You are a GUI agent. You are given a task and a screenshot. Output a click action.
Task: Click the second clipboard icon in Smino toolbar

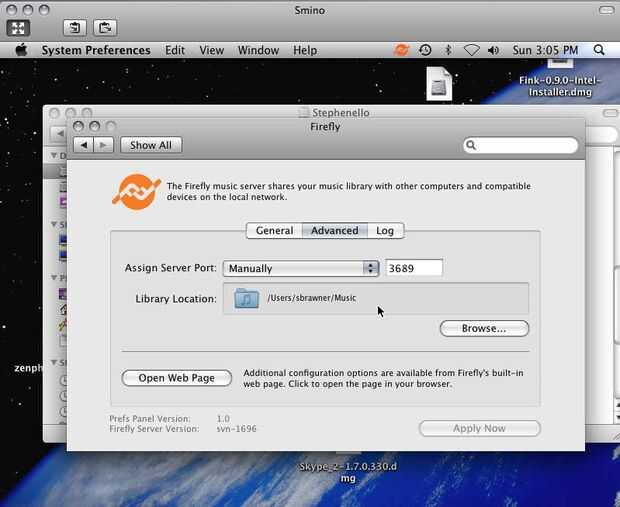click(x=105, y=28)
